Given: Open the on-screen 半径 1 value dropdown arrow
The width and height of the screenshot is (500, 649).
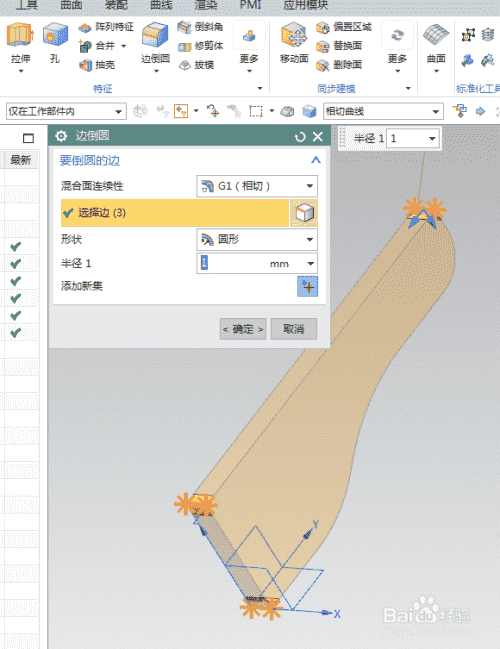Looking at the screenshot, I should pyautogui.click(x=432, y=138).
